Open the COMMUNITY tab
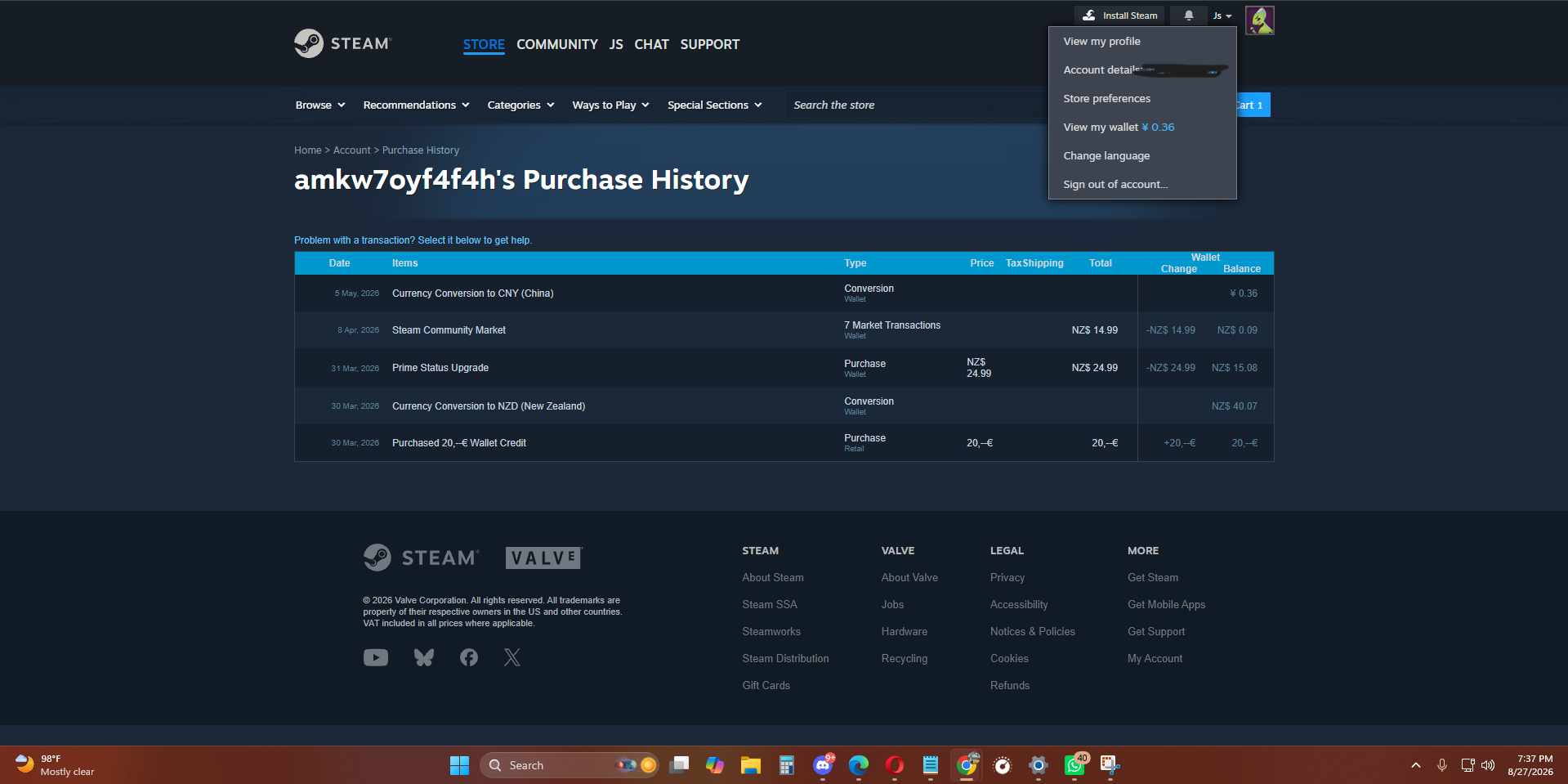The image size is (1568, 784). tap(557, 44)
